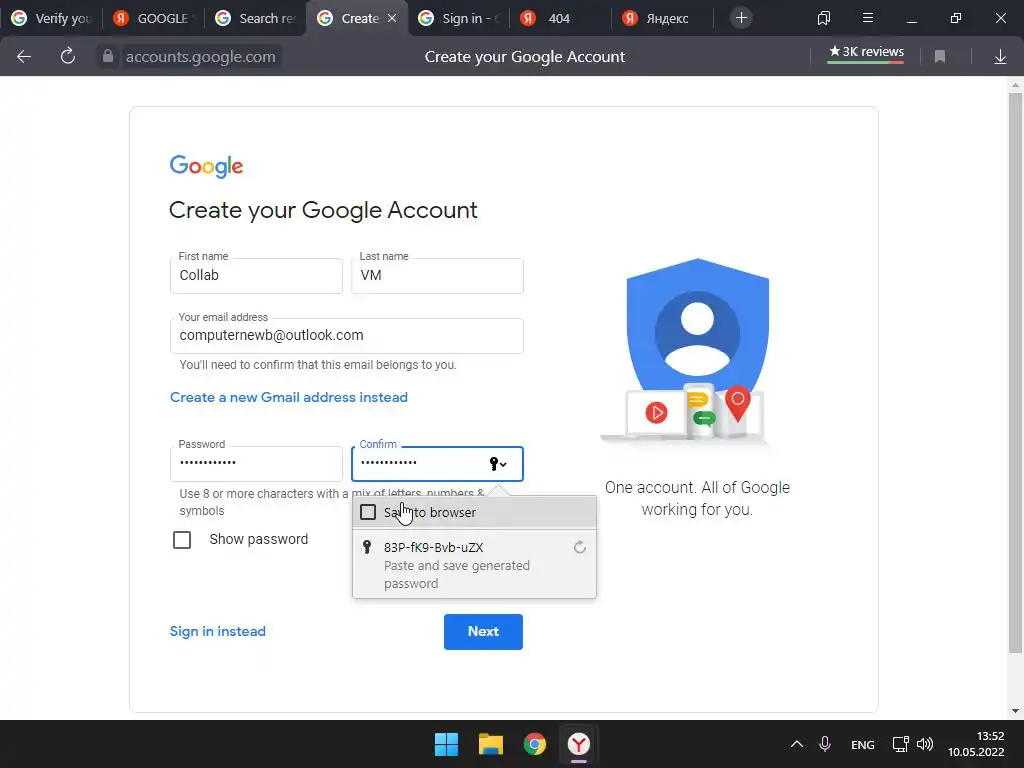Click the First name field
The height and width of the screenshot is (768, 1024).
(256, 276)
